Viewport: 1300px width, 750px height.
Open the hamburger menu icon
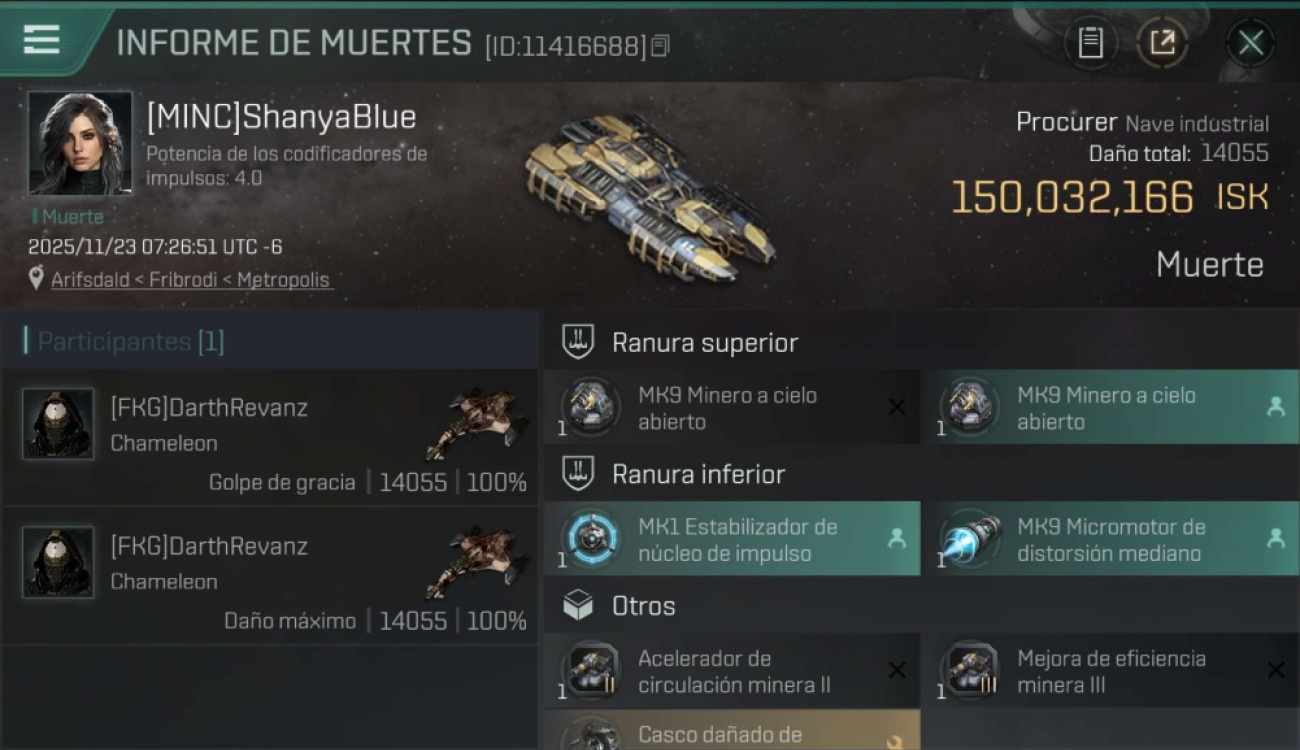pyautogui.click(x=41, y=40)
